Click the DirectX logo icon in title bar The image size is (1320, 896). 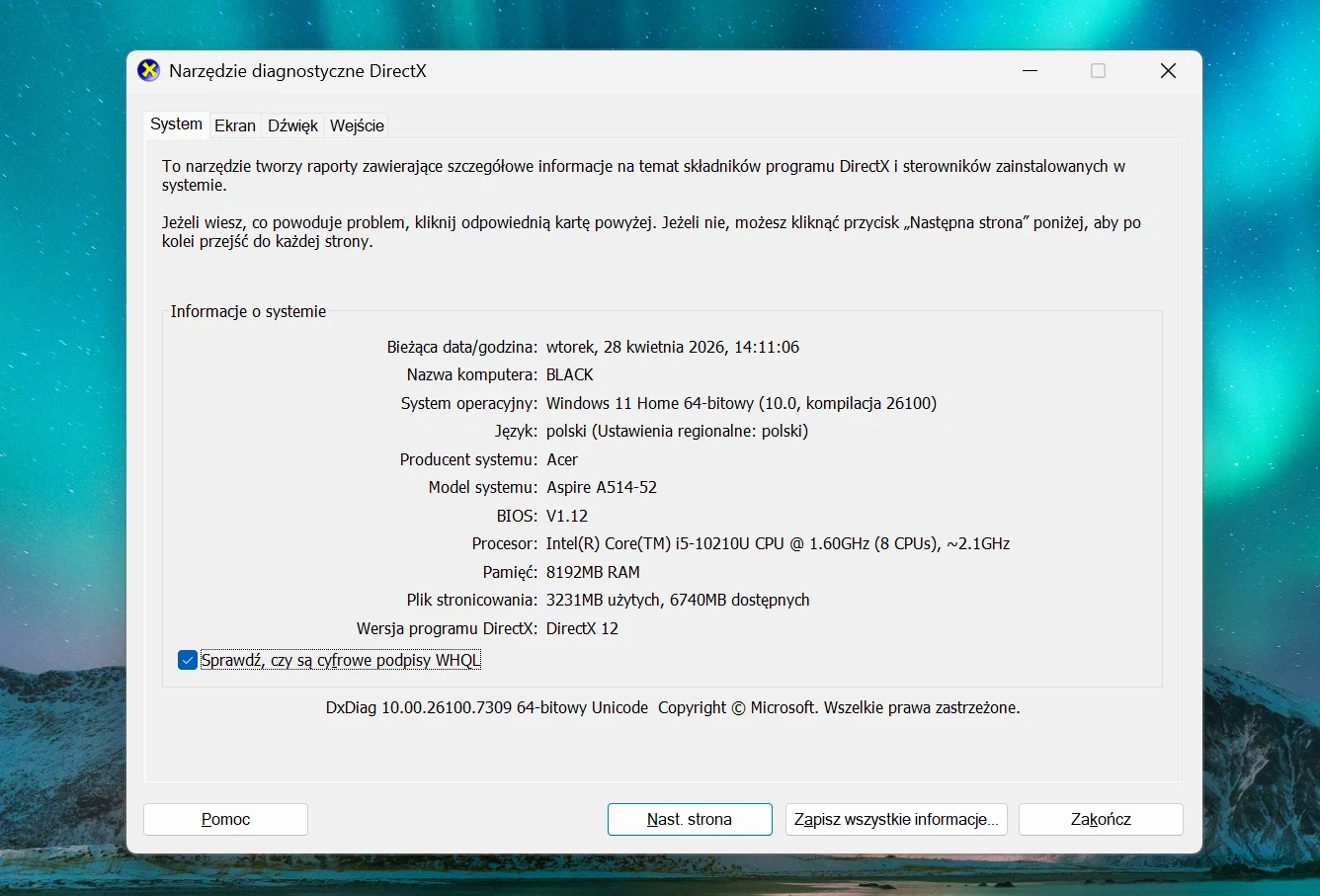click(x=149, y=70)
